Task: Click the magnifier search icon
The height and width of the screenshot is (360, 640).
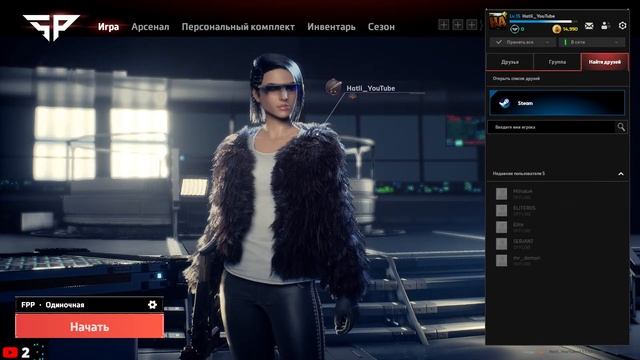Action: pyautogui.click(x=621, y=127)
